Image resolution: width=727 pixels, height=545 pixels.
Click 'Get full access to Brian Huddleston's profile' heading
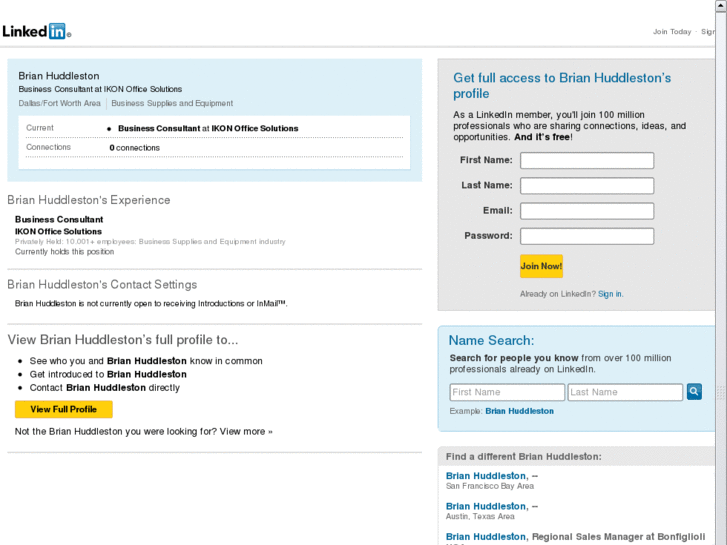[x=562, y=85]
